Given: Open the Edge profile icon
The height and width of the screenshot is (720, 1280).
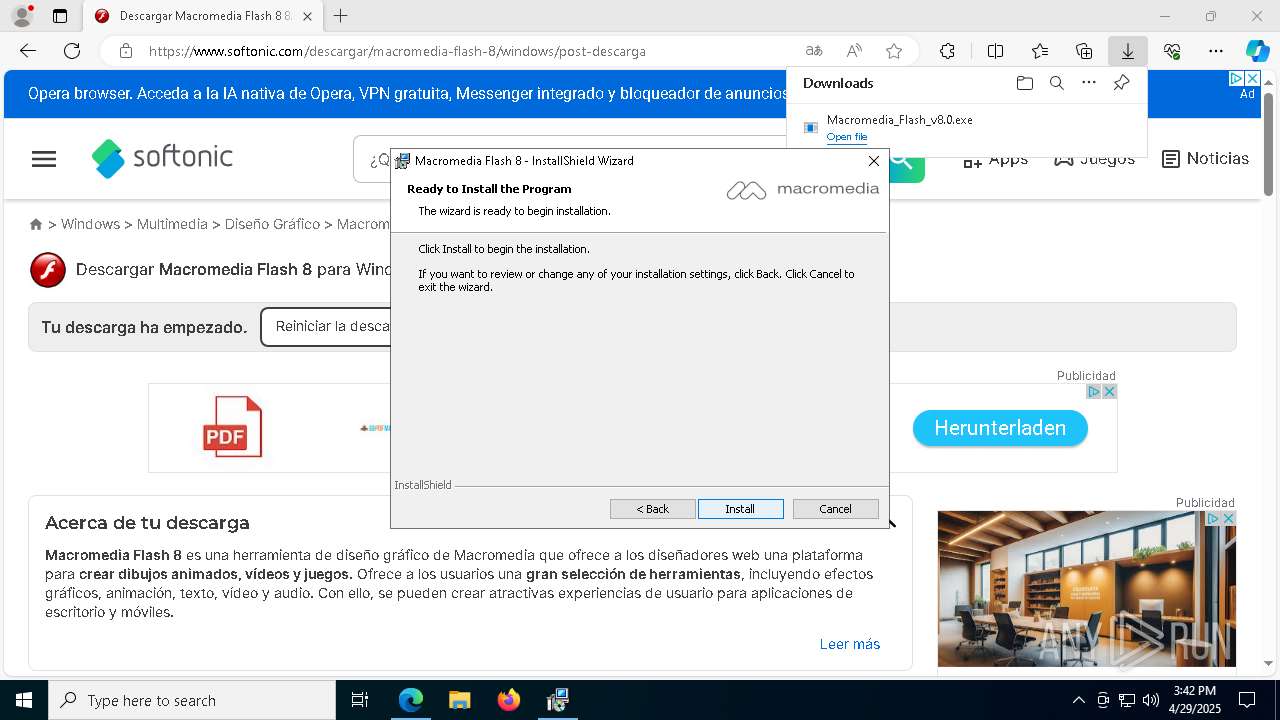Looking at the screenshot, I should point(22,16).
